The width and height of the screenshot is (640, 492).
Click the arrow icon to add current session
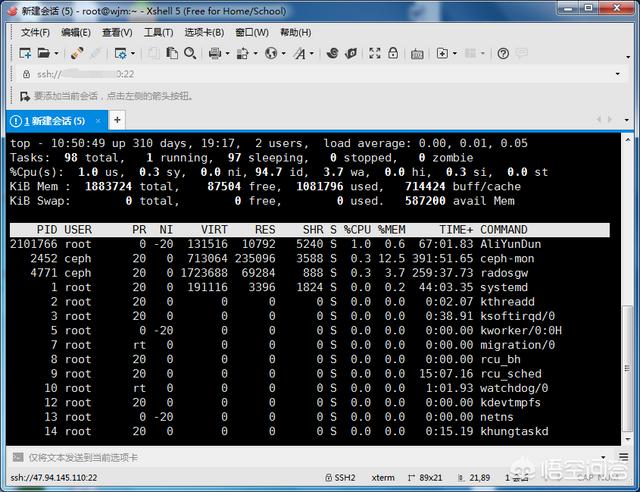[25, 96]
